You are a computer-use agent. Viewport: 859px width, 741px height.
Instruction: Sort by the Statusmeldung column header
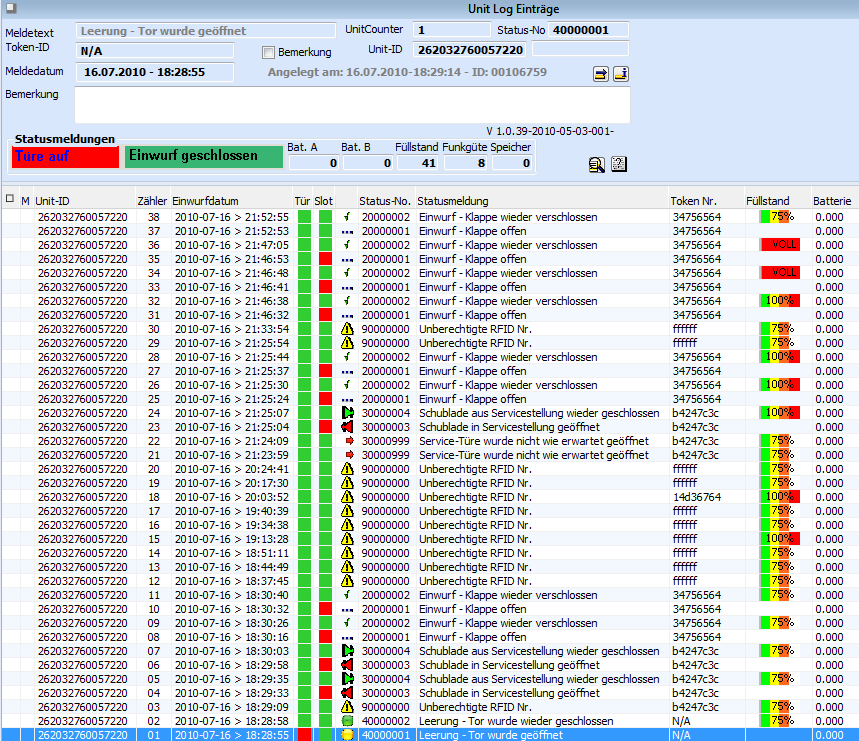(x=542, y=201)
